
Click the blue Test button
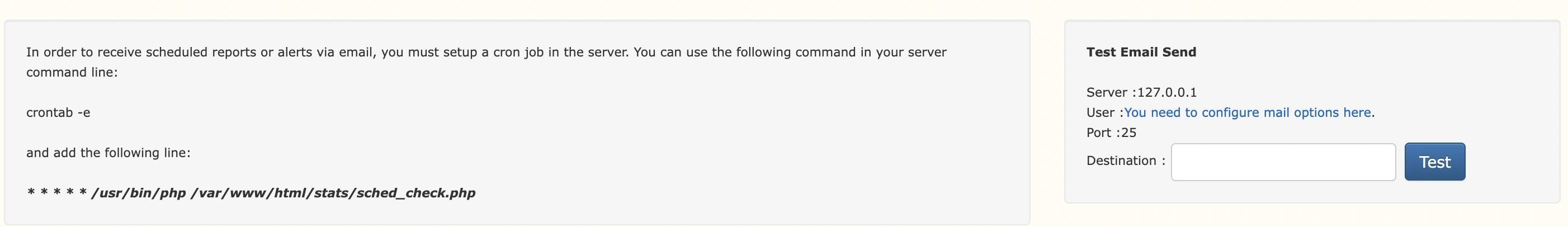(x=1434, y=162)
